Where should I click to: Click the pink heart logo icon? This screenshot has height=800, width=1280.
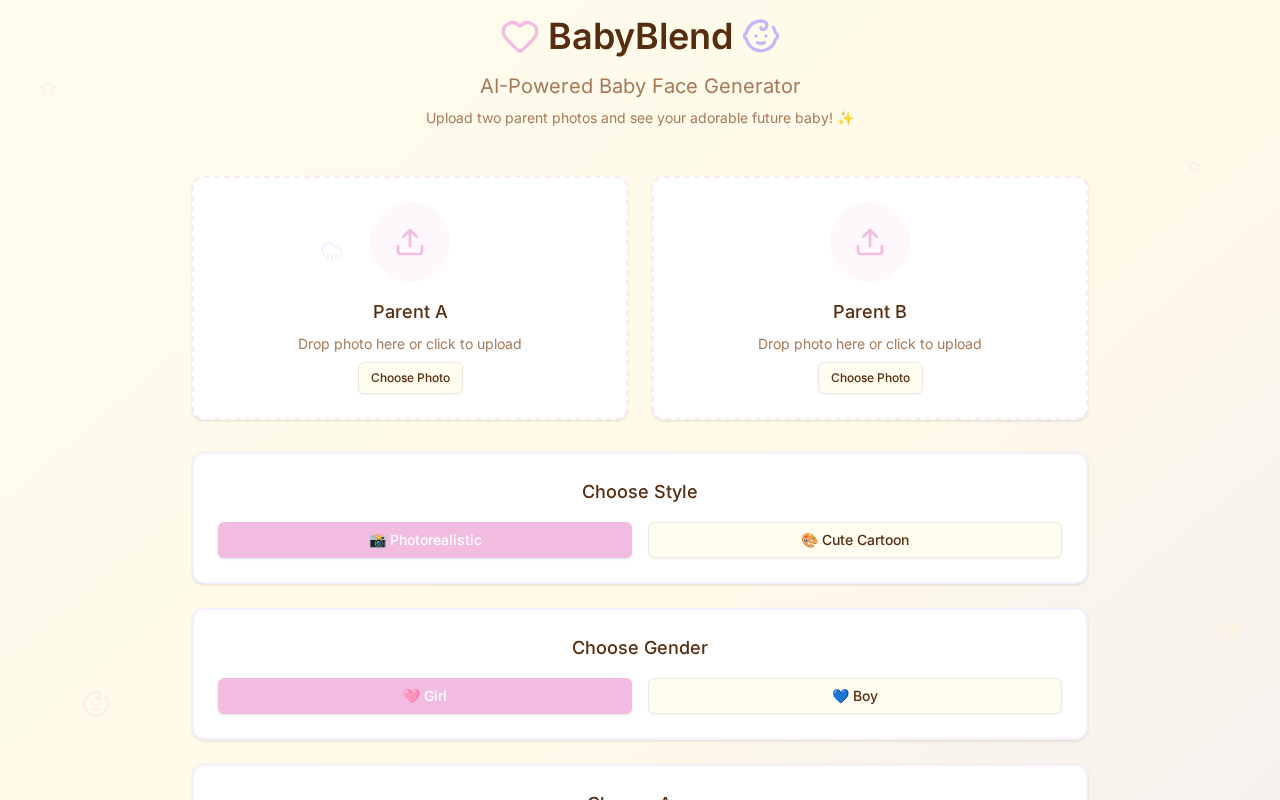(x=520, y=36)
